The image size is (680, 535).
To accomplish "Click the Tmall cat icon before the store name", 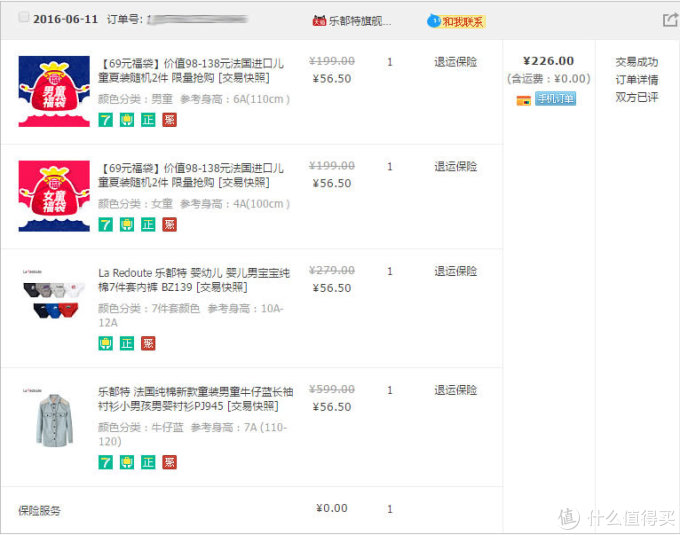I will click(319, 20).
